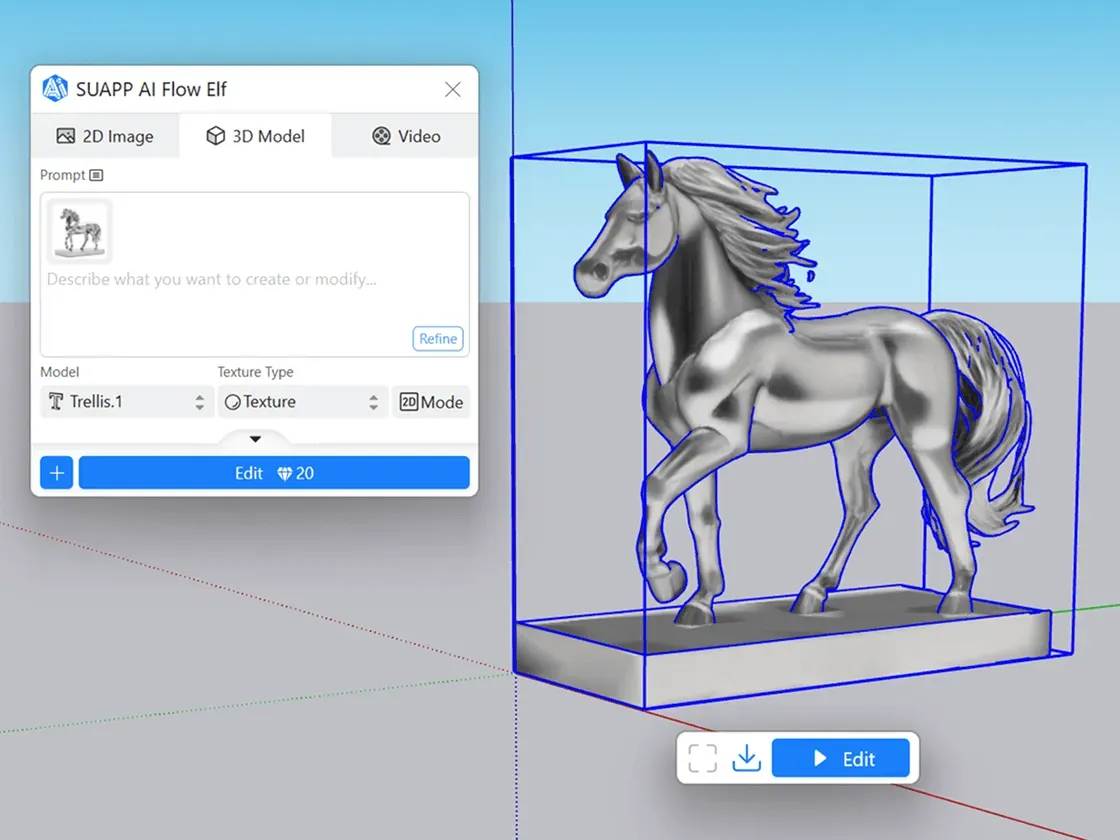1120x840 pixels.
Task: Click the download icon in floating toolbar
Action: click(x=746, y=758)
